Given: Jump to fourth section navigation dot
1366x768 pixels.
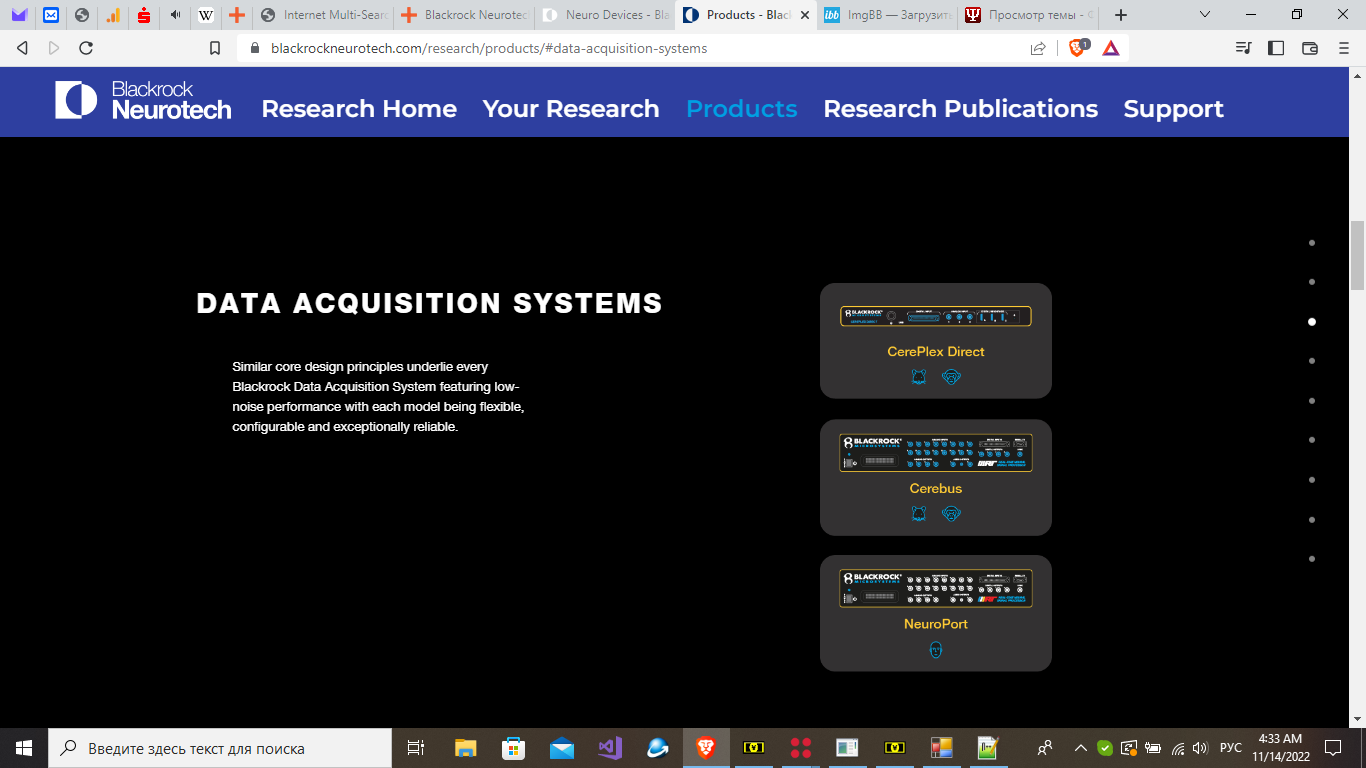Looking at the screenshot, I should 1312,361.
